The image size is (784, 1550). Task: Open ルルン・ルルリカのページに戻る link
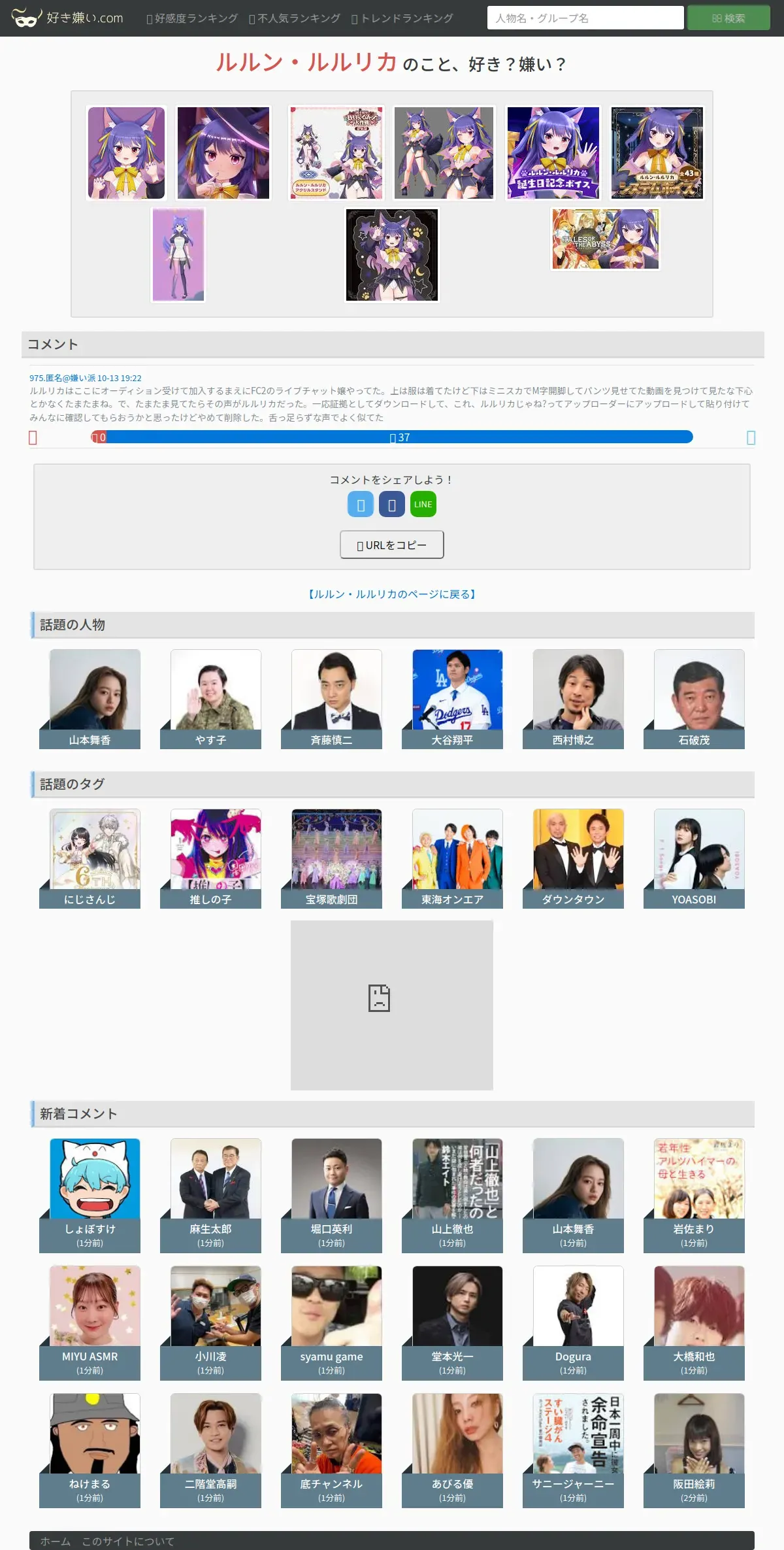click(x=392, y=594)
